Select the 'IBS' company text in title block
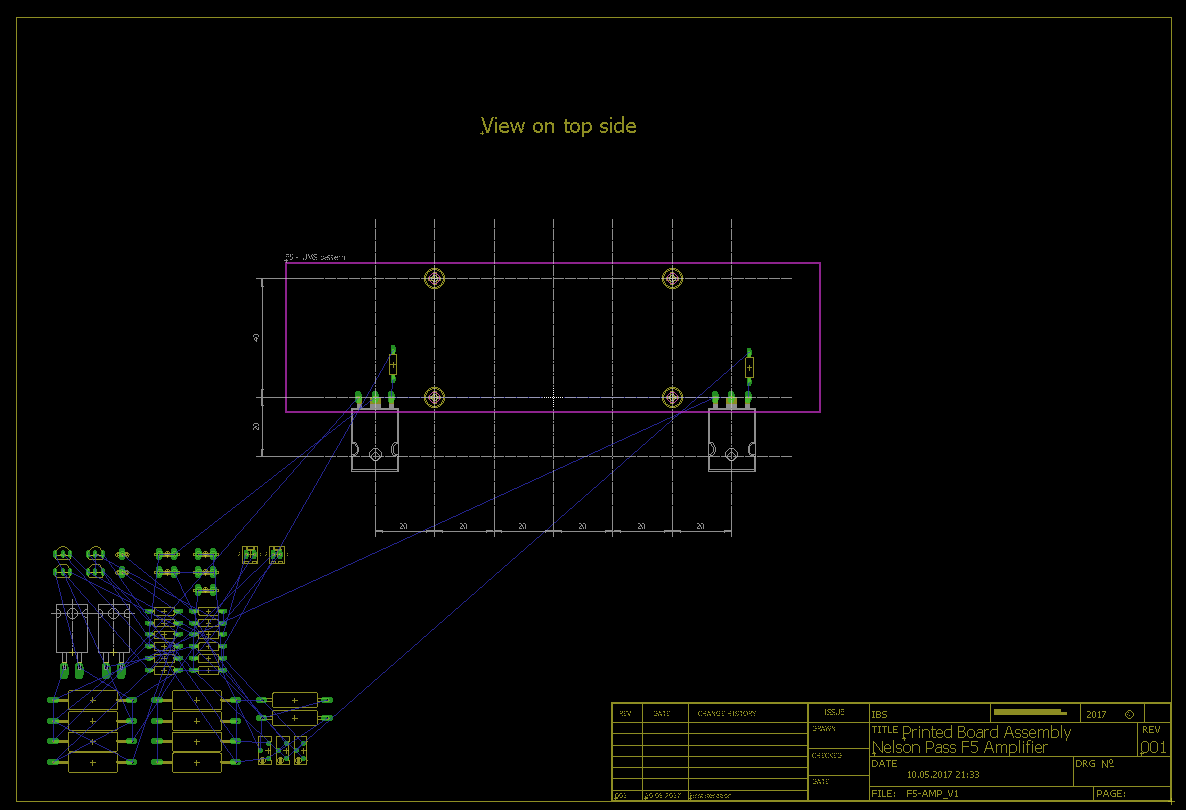The width and height of the screenshot is (1186, 810). coord(879,714)
